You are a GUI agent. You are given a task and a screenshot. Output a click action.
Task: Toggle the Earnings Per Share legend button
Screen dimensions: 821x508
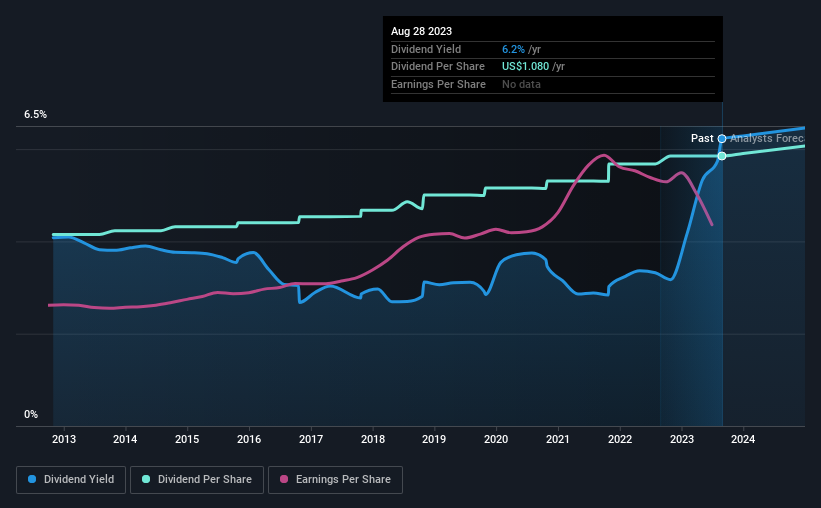point(335,480)
